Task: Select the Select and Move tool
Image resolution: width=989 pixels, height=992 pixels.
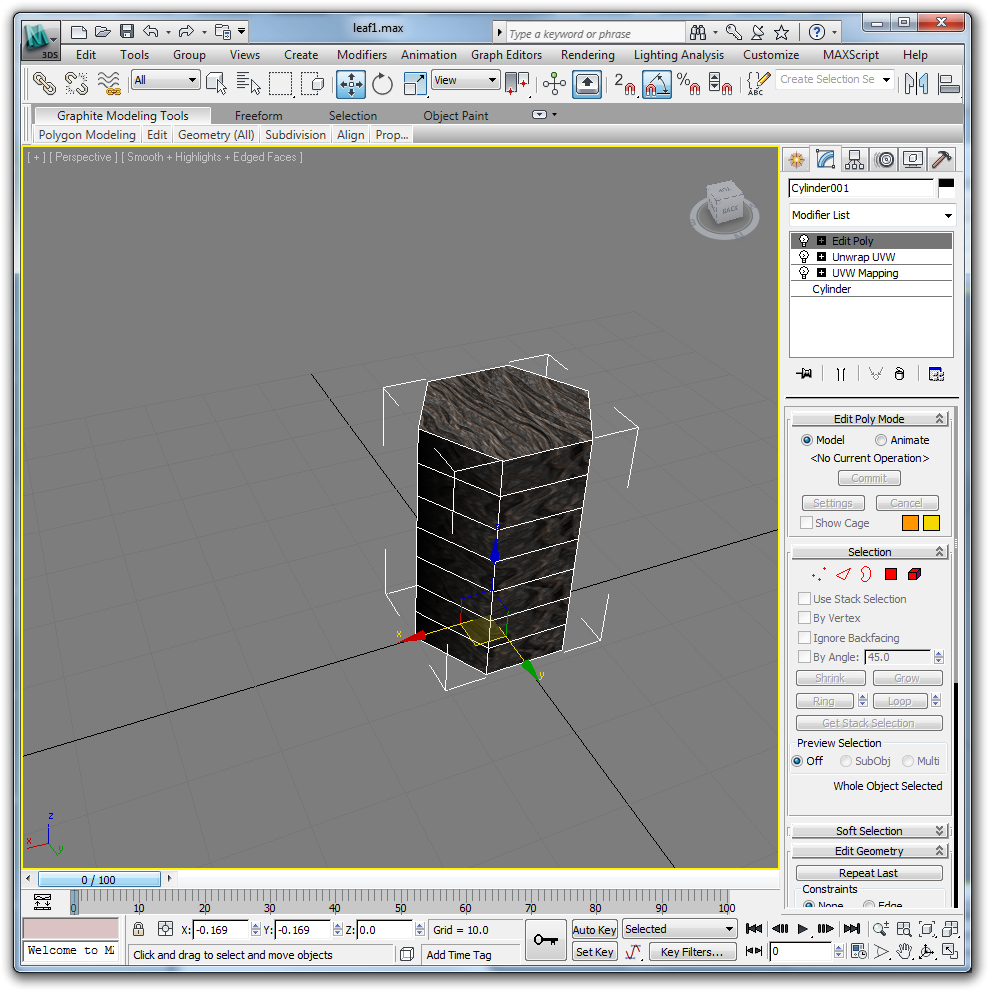Action: click(x=351, y=84)
